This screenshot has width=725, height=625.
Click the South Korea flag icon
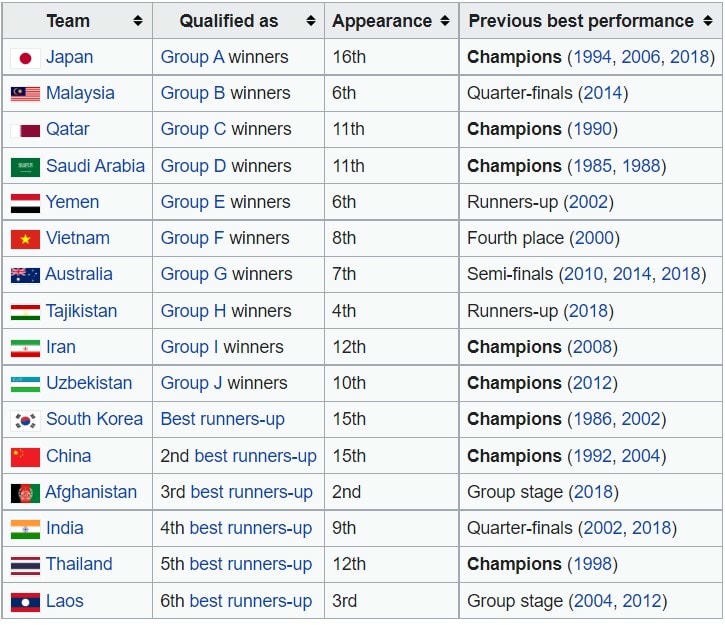(25, 420)
